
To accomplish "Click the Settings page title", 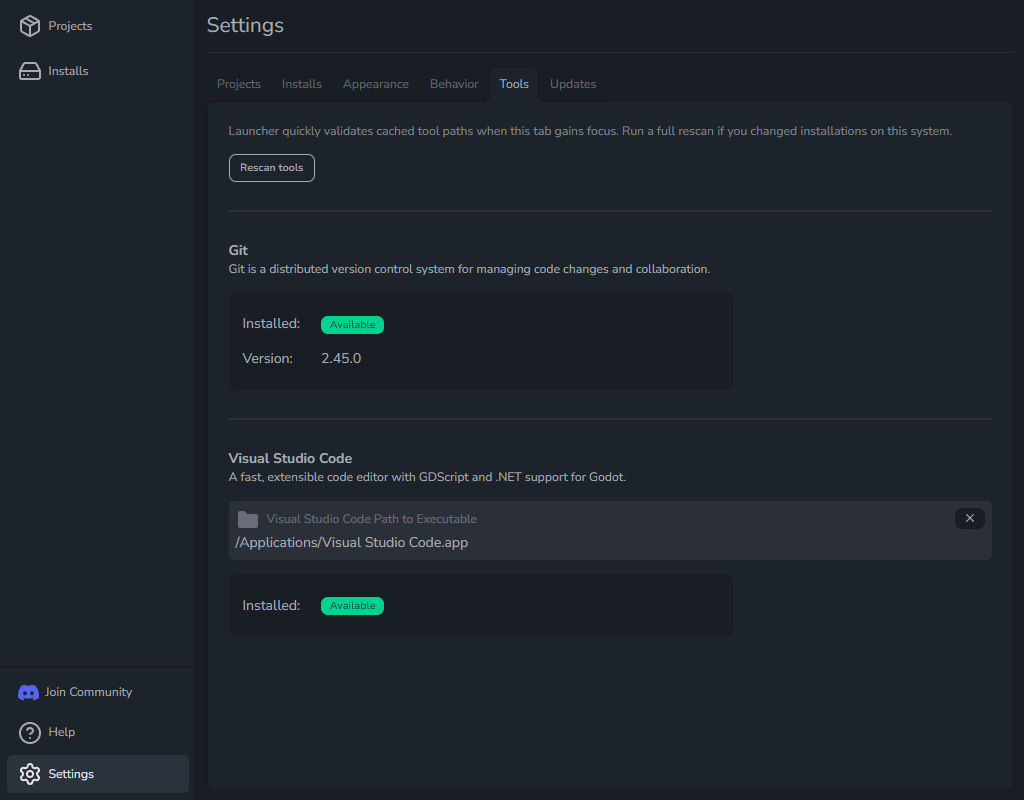I will pos(245,25).
